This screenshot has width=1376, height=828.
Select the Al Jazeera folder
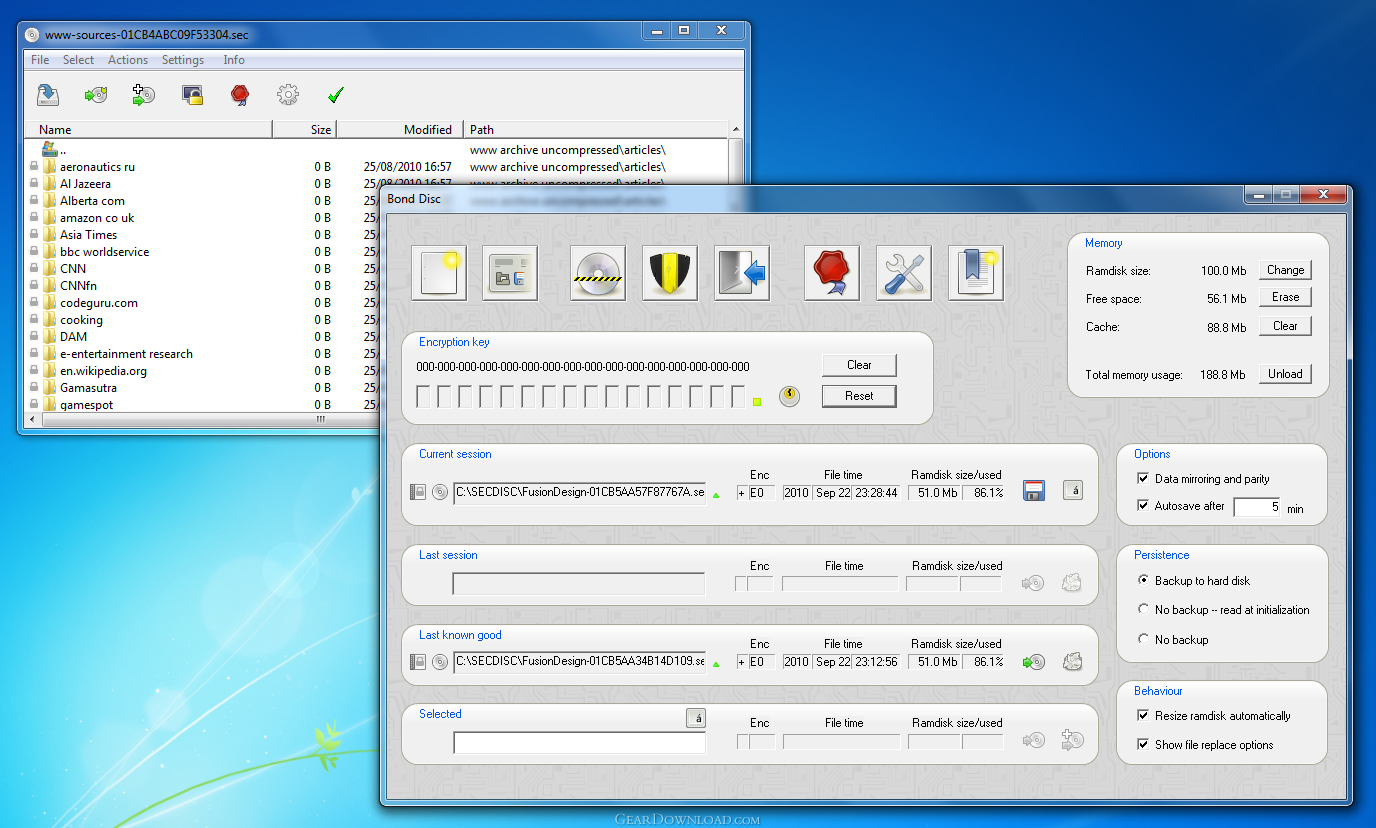point(85,184)
